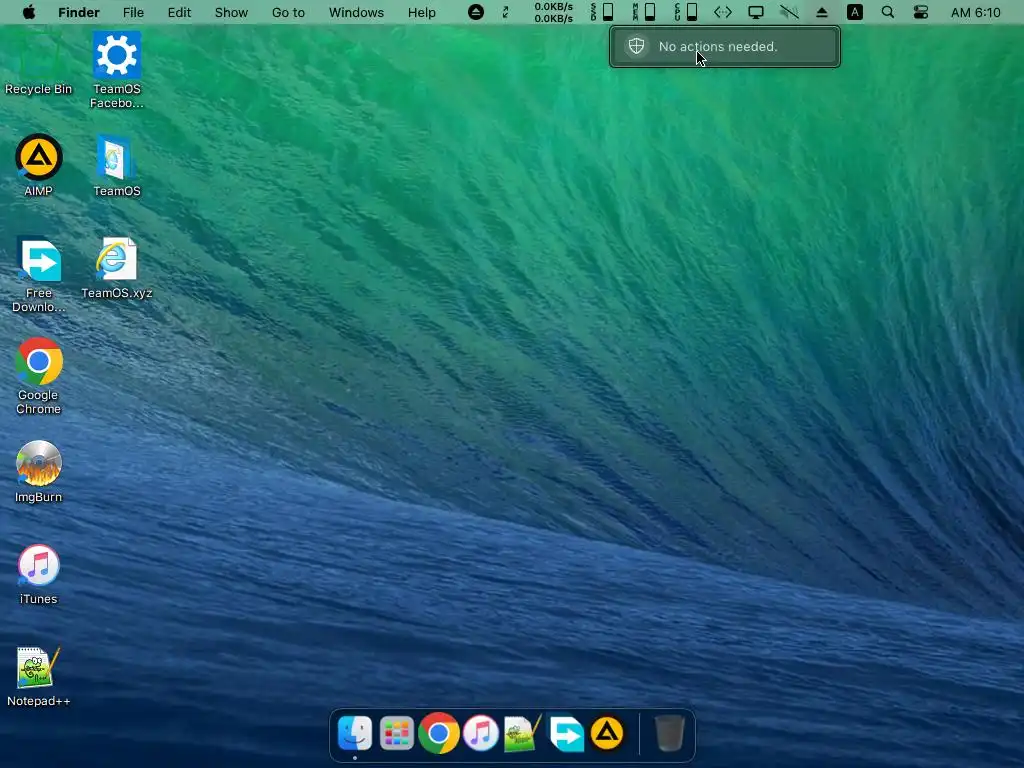Image resolution: width=1024 pixels, height=768 pixels.
Task: Open the Control Center toggle icon
Action: [x=921, y=12]
